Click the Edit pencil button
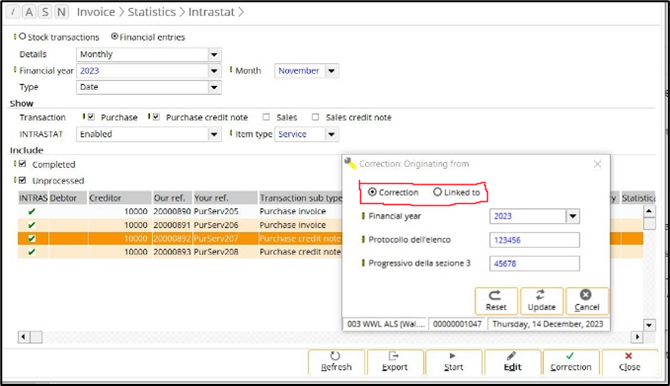Image resolution: width=670 pixels, height=386 pixels. [x=512, y=362]
